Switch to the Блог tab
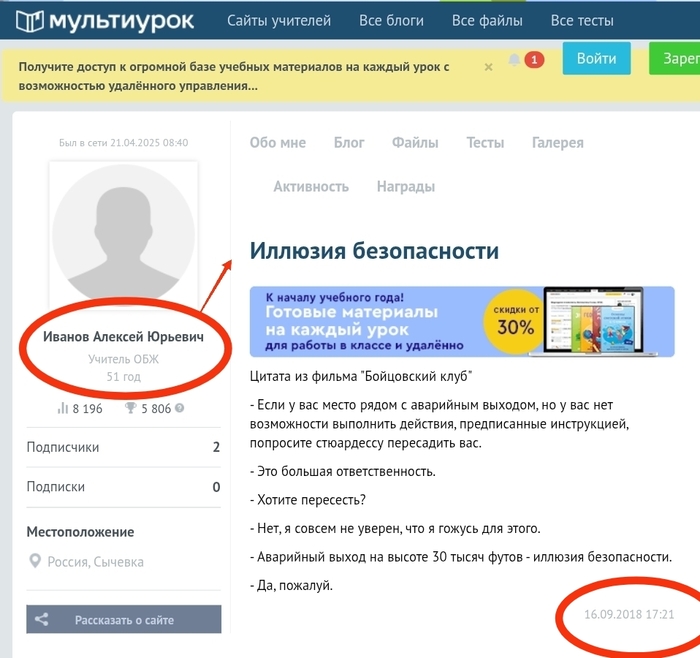The height and width of the screenshot is (658, 700). point(349,142)
